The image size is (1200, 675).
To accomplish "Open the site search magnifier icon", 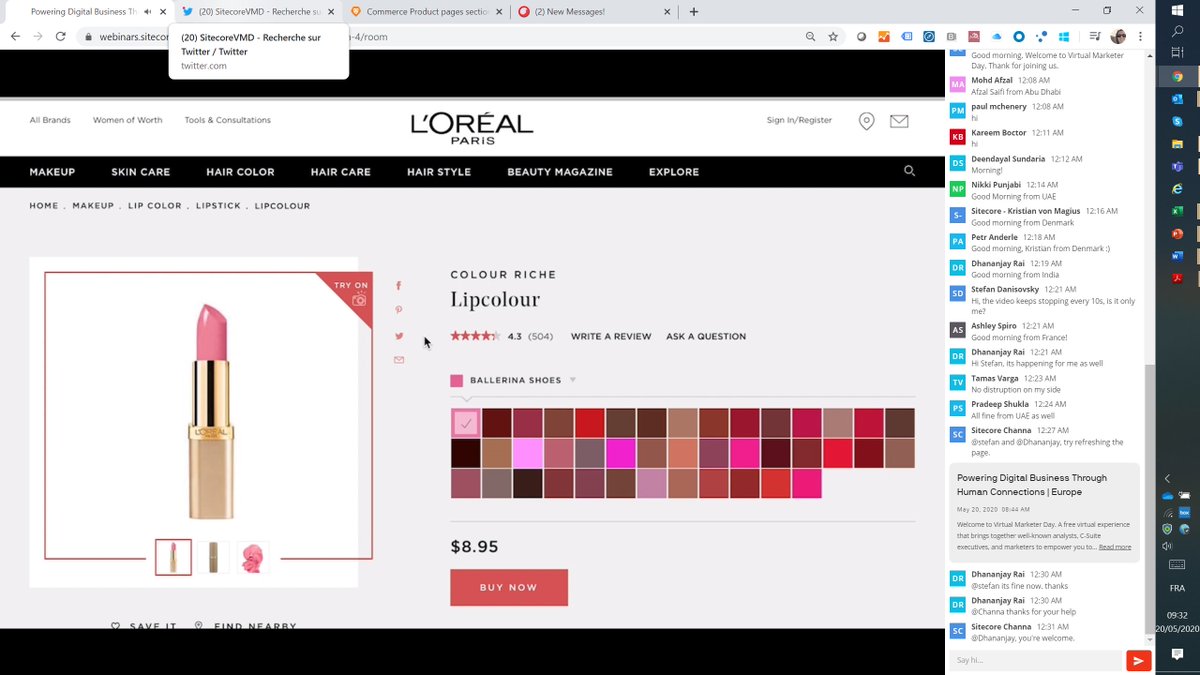I will coord(909,171).
